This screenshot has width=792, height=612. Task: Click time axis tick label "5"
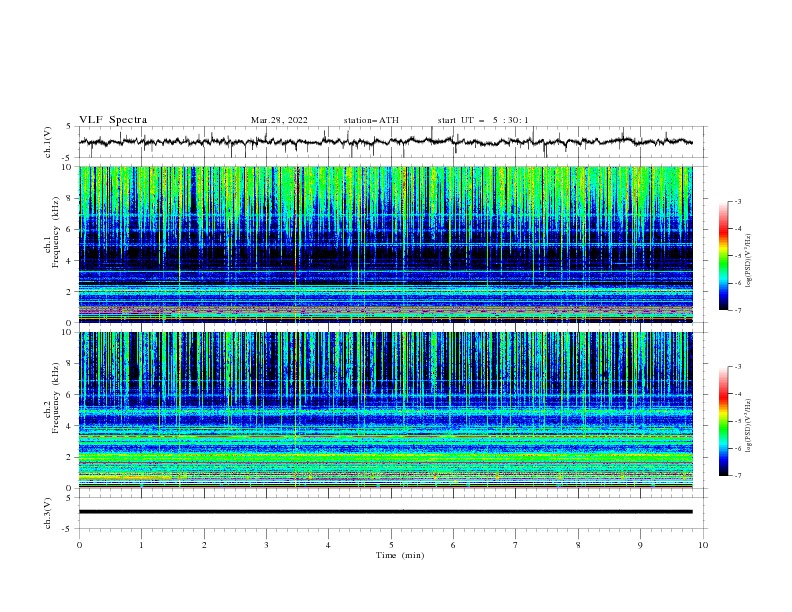tap(391, 545)
